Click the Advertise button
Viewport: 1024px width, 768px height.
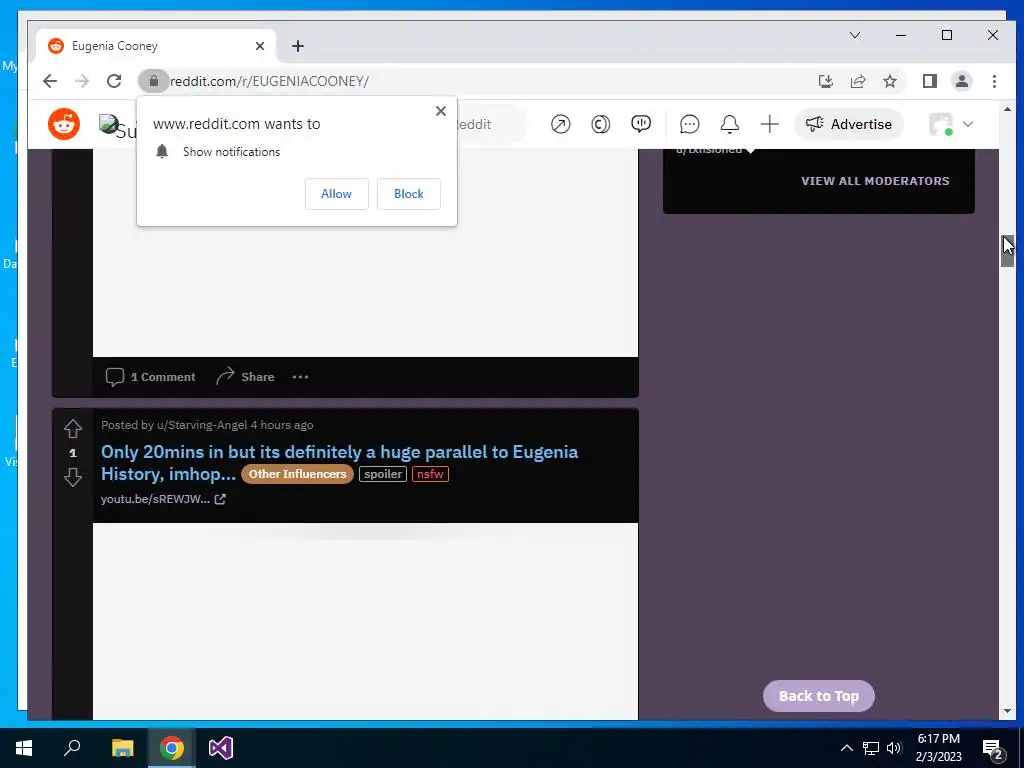(848, 124)
